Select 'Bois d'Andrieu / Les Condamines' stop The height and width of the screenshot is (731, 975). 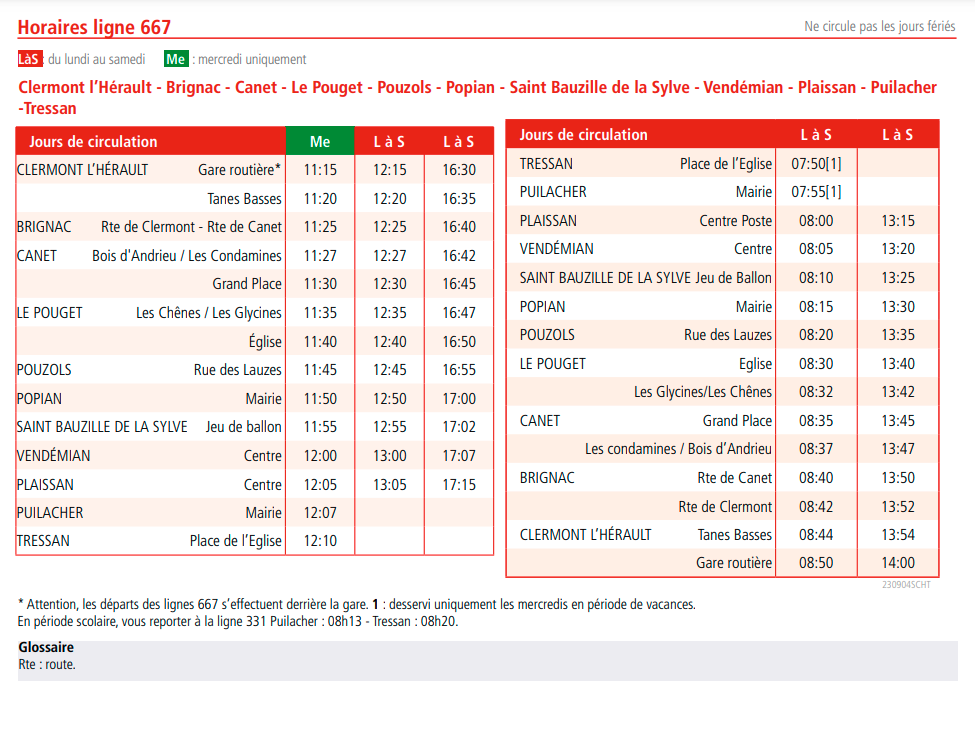click(x=187, y=255)
